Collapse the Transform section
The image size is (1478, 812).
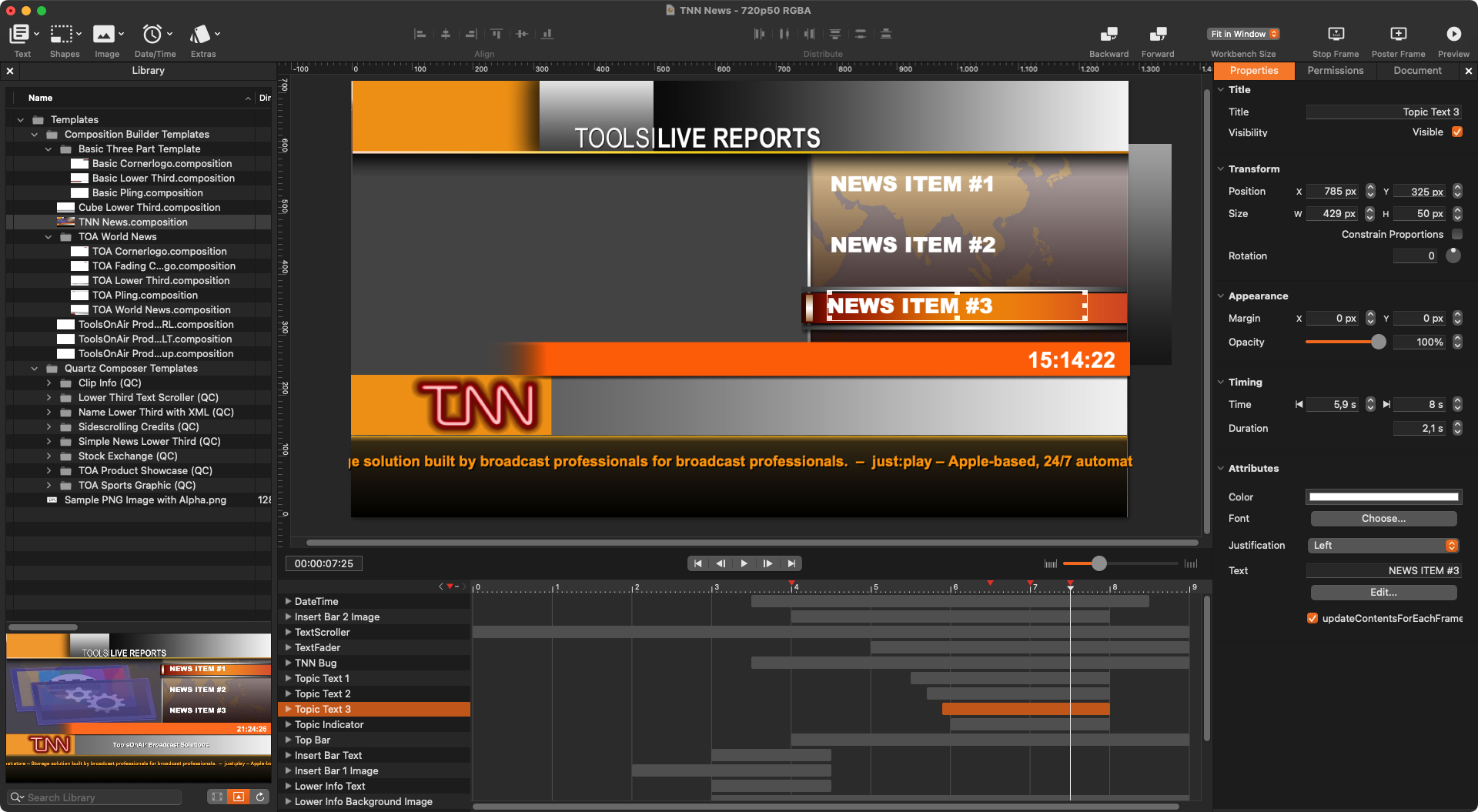point(1221,169)
